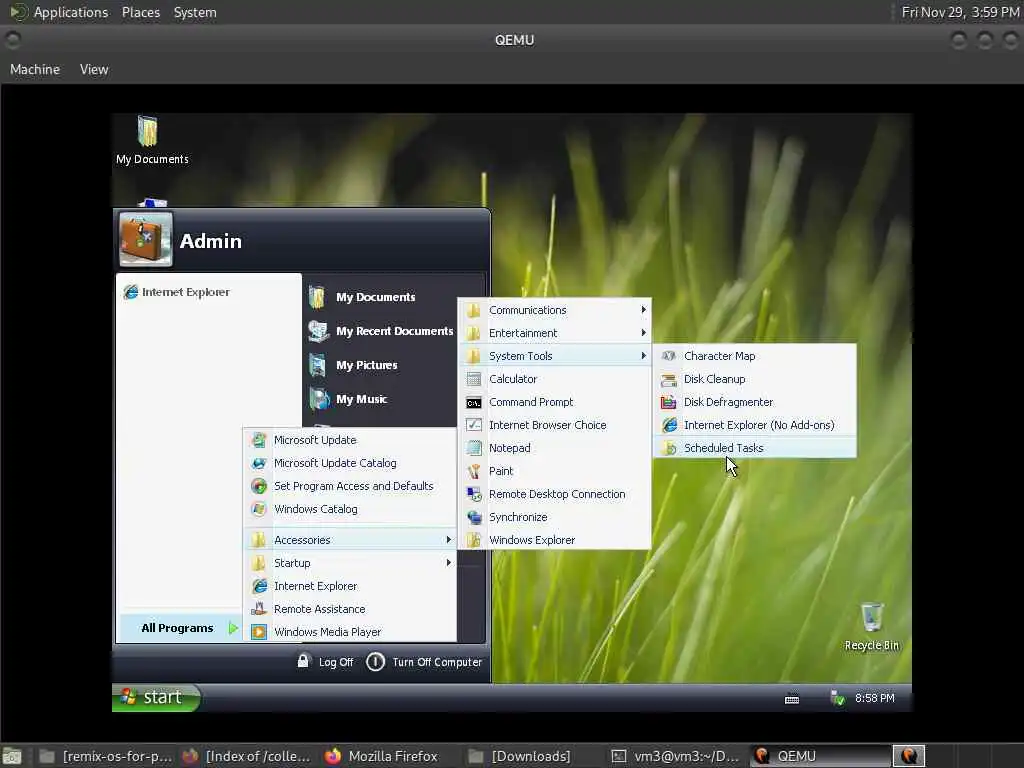Expand Accessories submenu arrow
The image size is (1024, 768).
pos(449,539)
